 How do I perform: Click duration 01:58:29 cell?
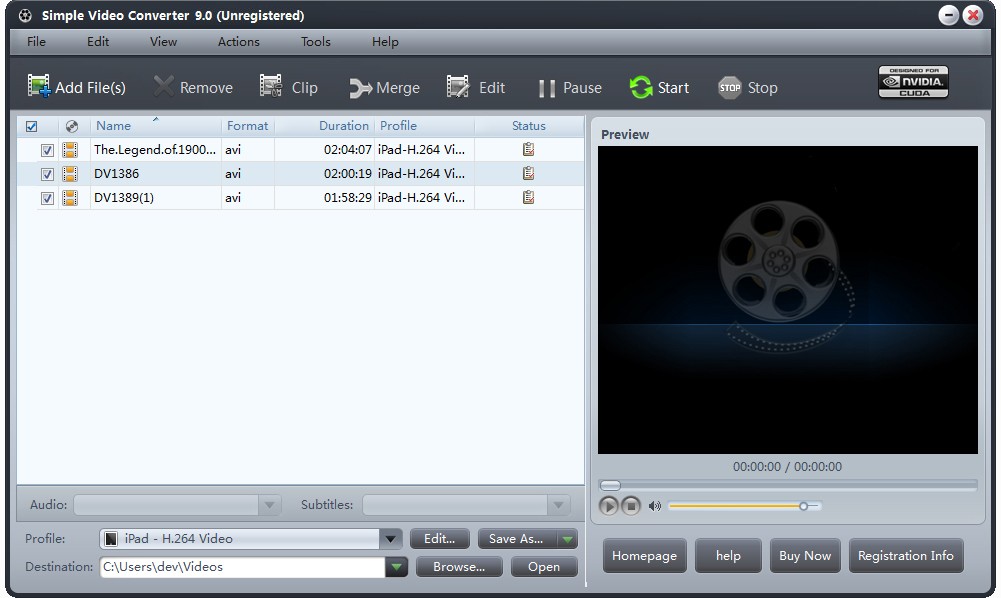click(x=347, y=198)
